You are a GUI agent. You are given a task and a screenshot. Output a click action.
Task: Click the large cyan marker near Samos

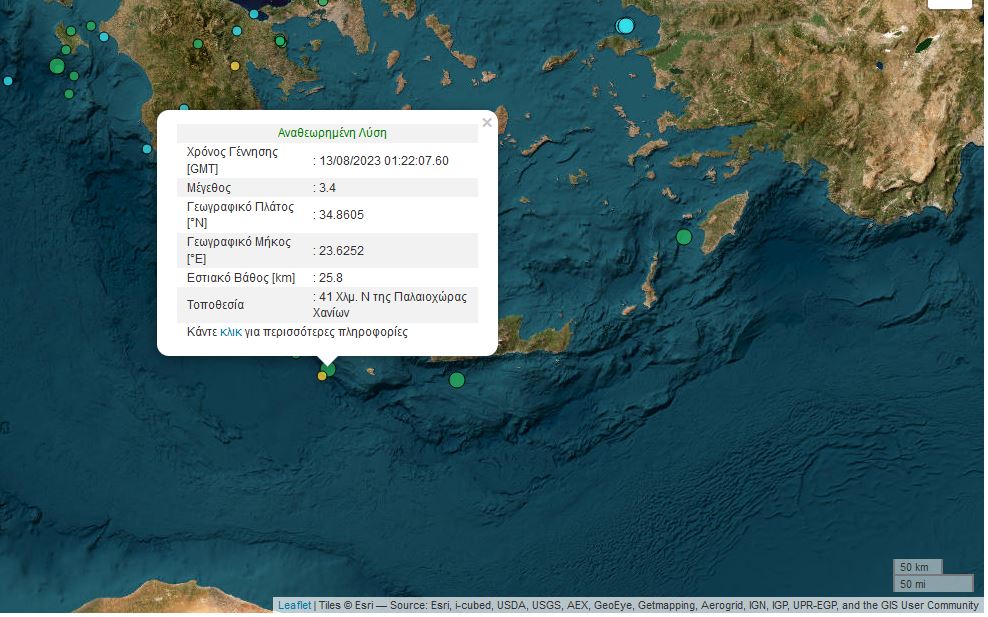click(x=626, y=25)
